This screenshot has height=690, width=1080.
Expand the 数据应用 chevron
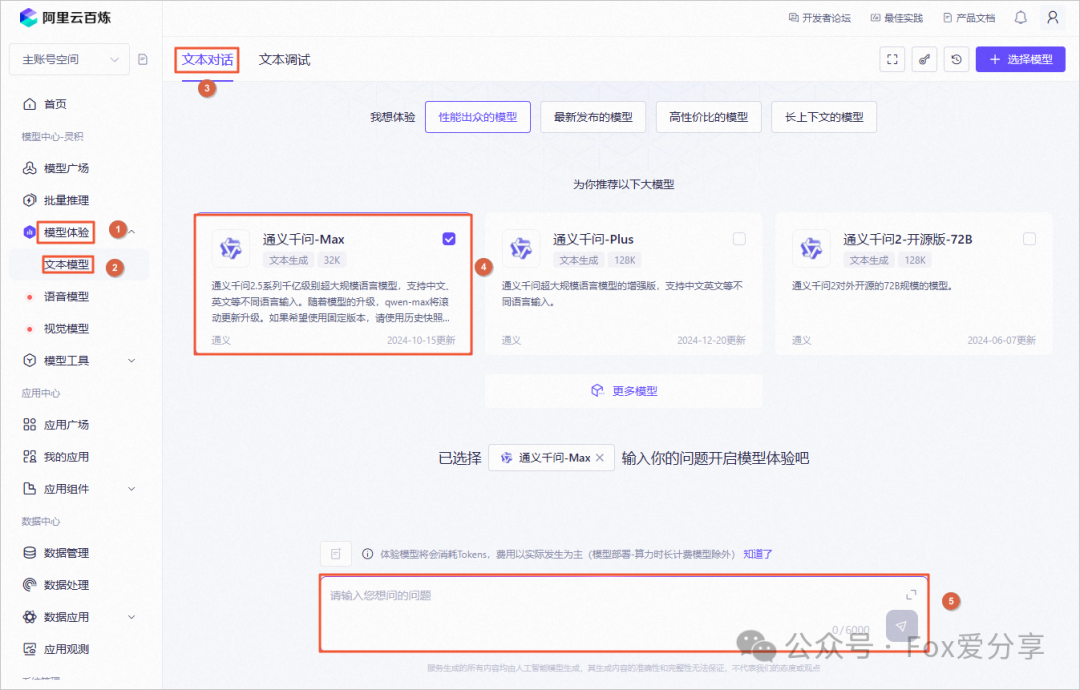pos(132,617)
